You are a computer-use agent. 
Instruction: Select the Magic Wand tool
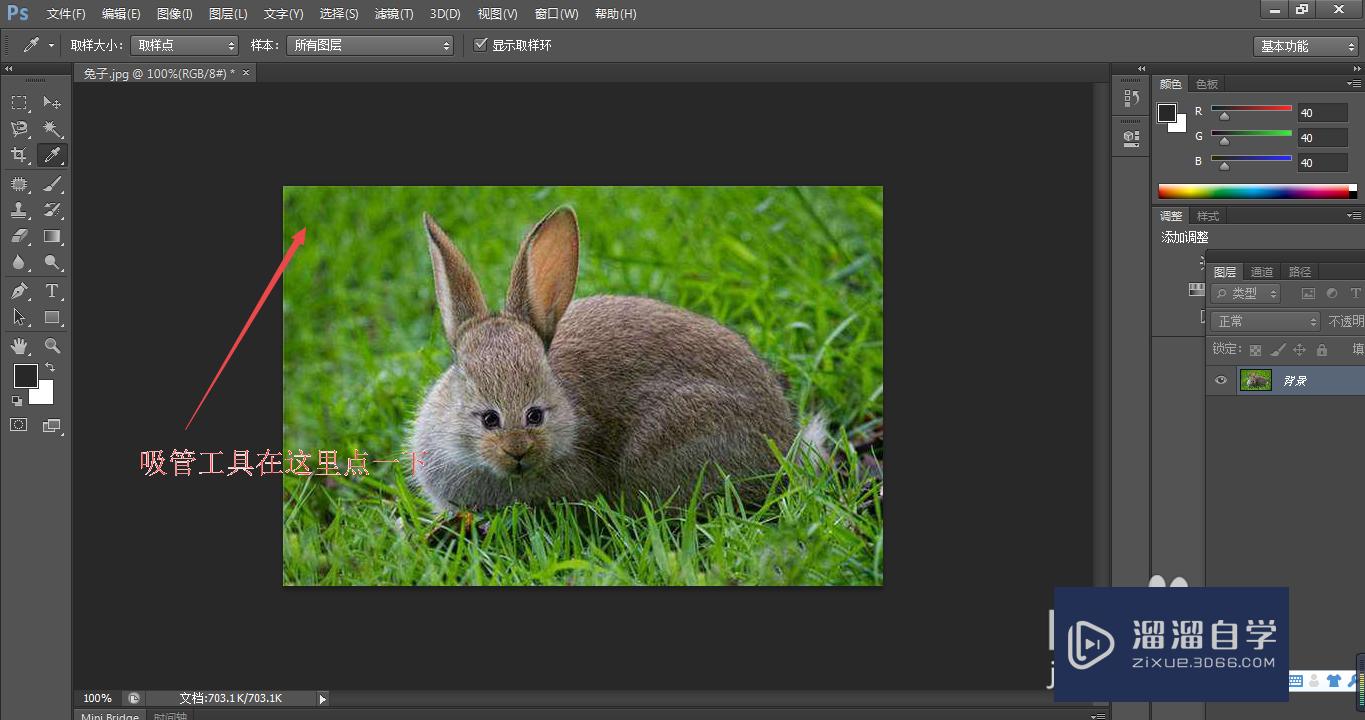click(x=52, y=129)
